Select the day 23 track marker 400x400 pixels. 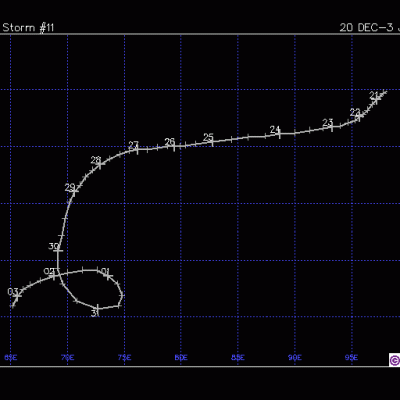coord(332,127)
